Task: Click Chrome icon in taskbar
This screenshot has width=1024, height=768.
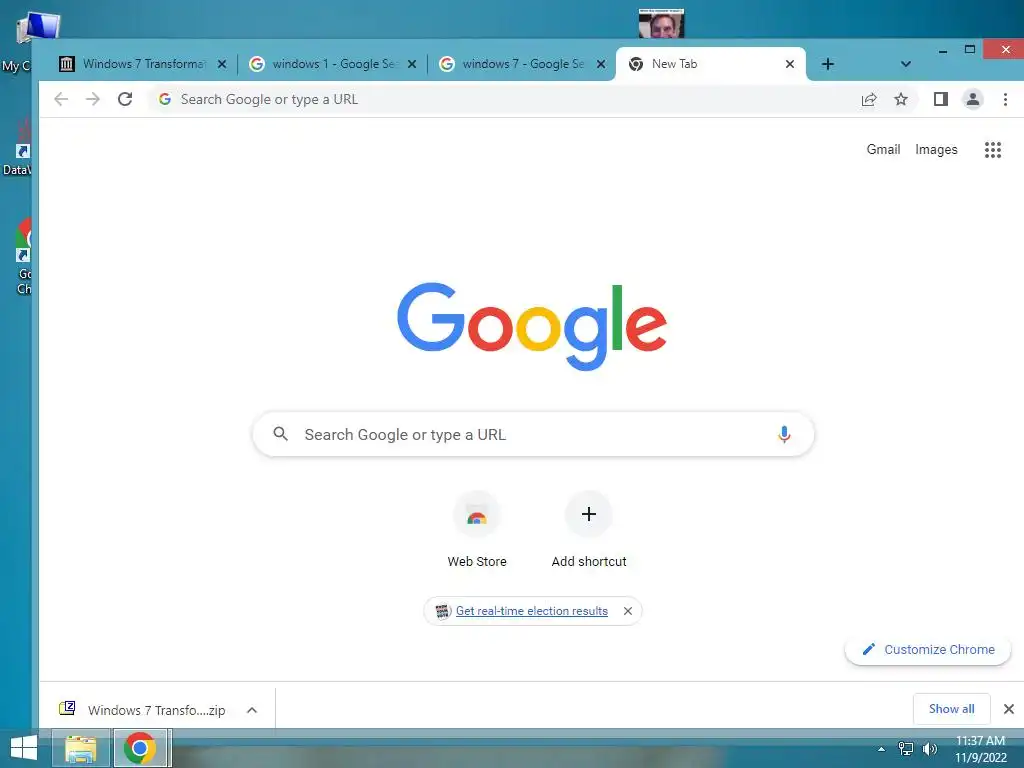Action: pyautogui.click(x=140, y=748)
